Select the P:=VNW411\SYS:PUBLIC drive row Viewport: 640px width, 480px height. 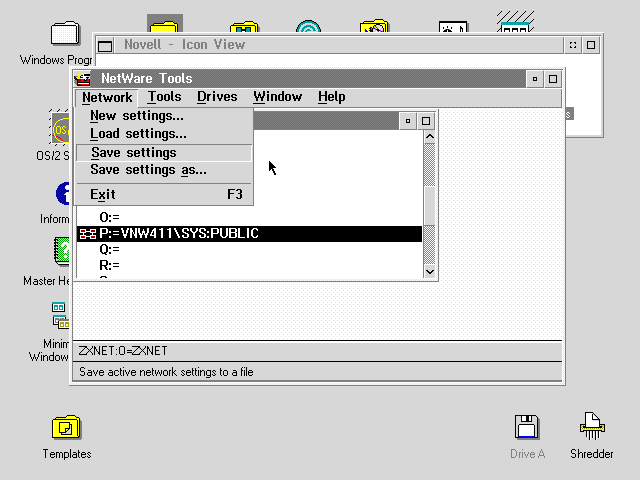click(249, 234)
